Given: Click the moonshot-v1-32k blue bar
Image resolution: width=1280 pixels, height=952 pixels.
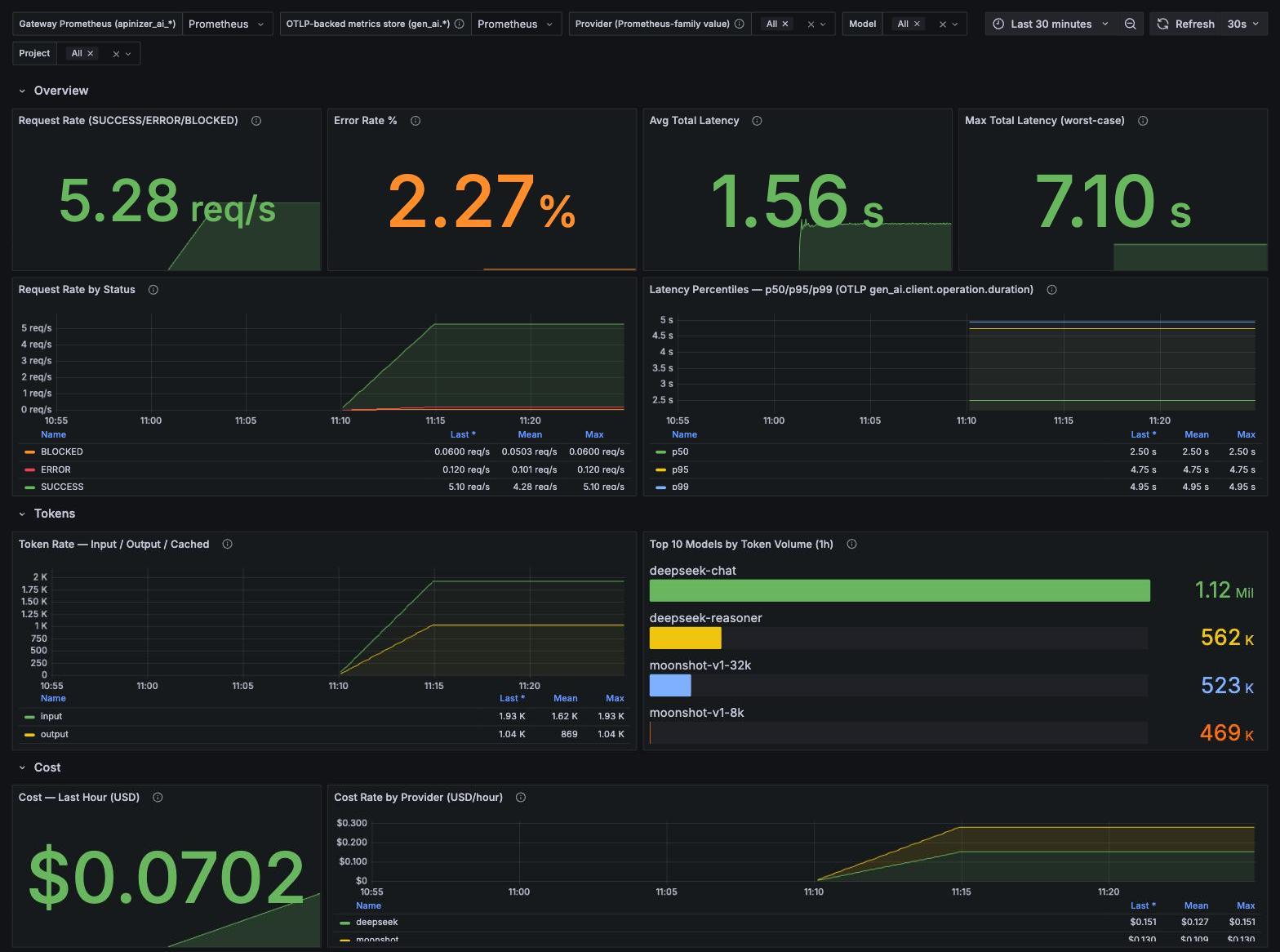Looking at the screenshot, I should (x=670, y=685).
